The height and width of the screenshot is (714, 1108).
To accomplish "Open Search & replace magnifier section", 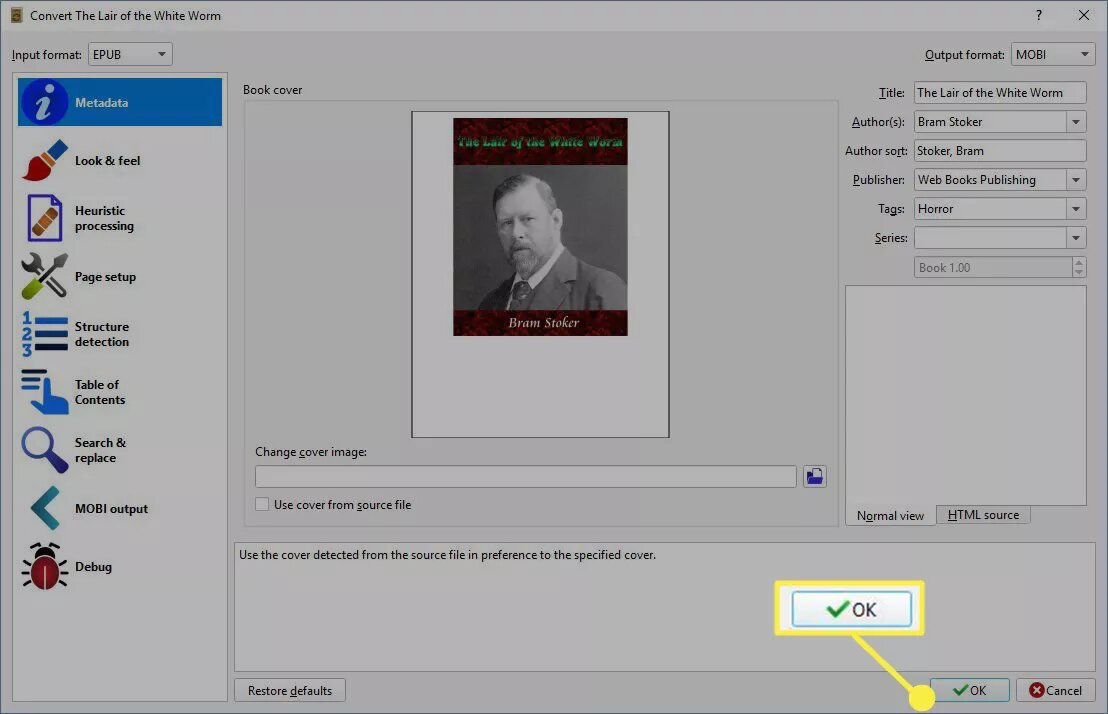I will [x=44, y=450].
